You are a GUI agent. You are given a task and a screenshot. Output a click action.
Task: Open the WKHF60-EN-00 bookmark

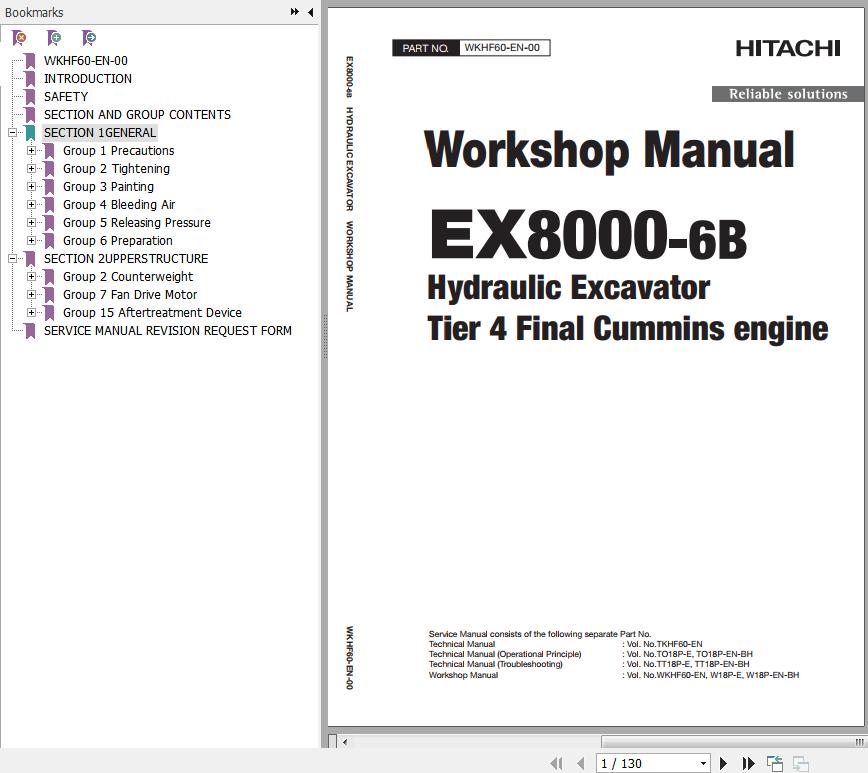point(86,60)
